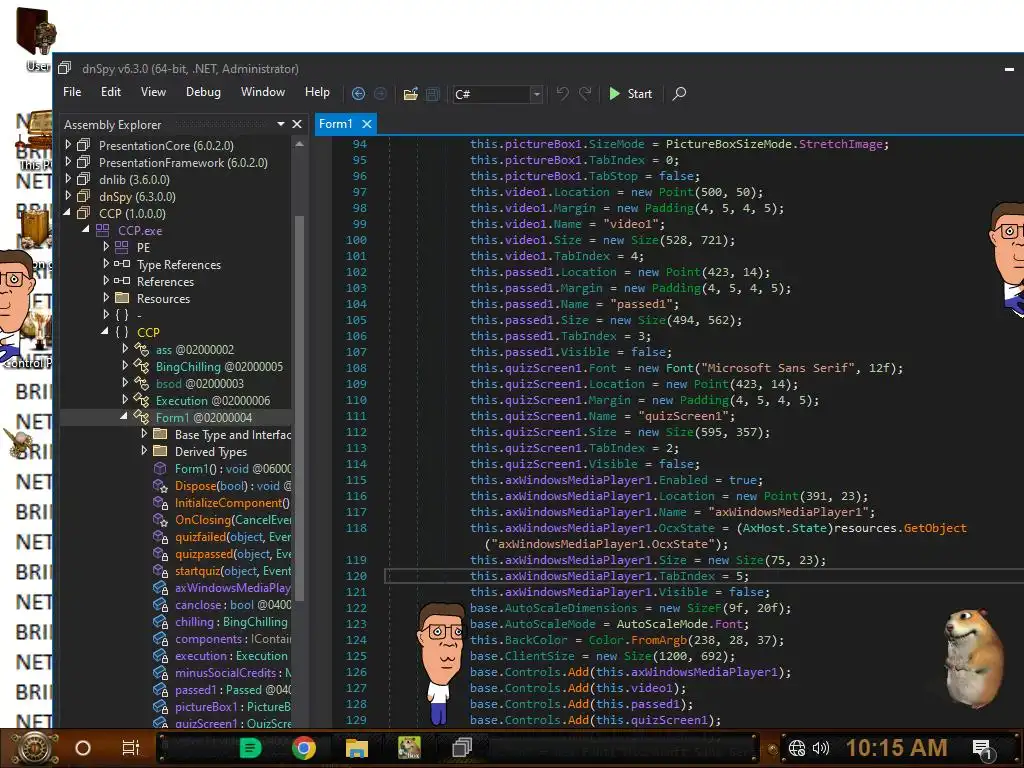Screen dimensions: 1024x768
Task: Click the PresentationCore assembly icon
Action: (x=84, y=144)
